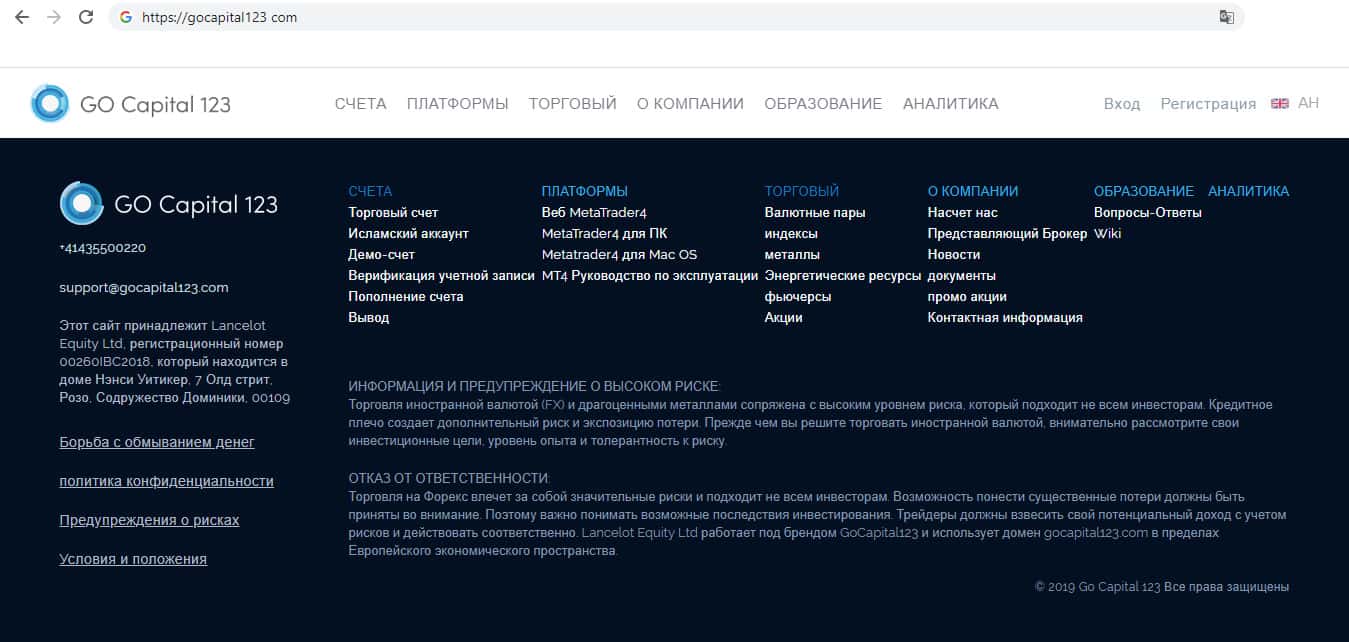Click the +41435500220 phone number
Screen dimensions: 1349x642
(x=102, y=247)
